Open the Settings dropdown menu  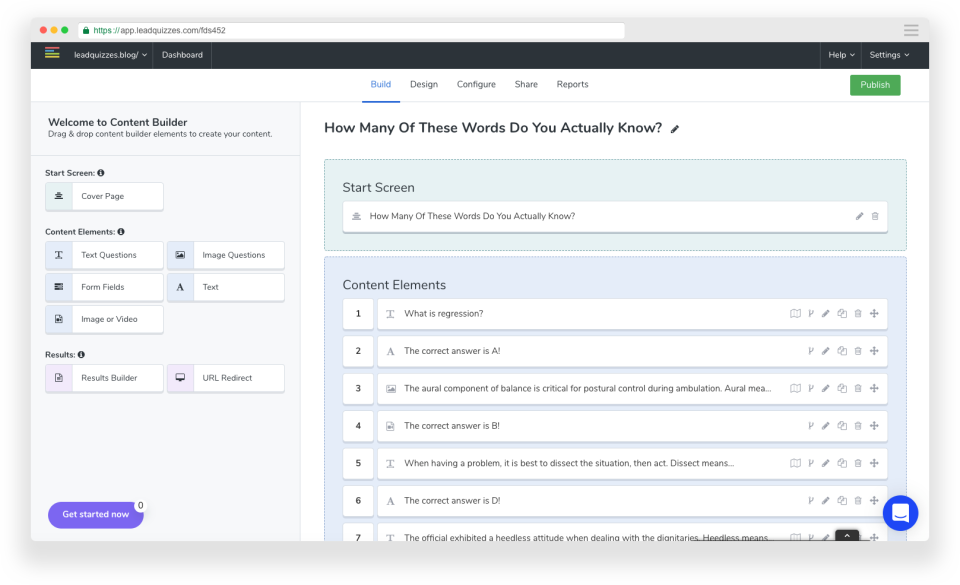tap(889, 55)
